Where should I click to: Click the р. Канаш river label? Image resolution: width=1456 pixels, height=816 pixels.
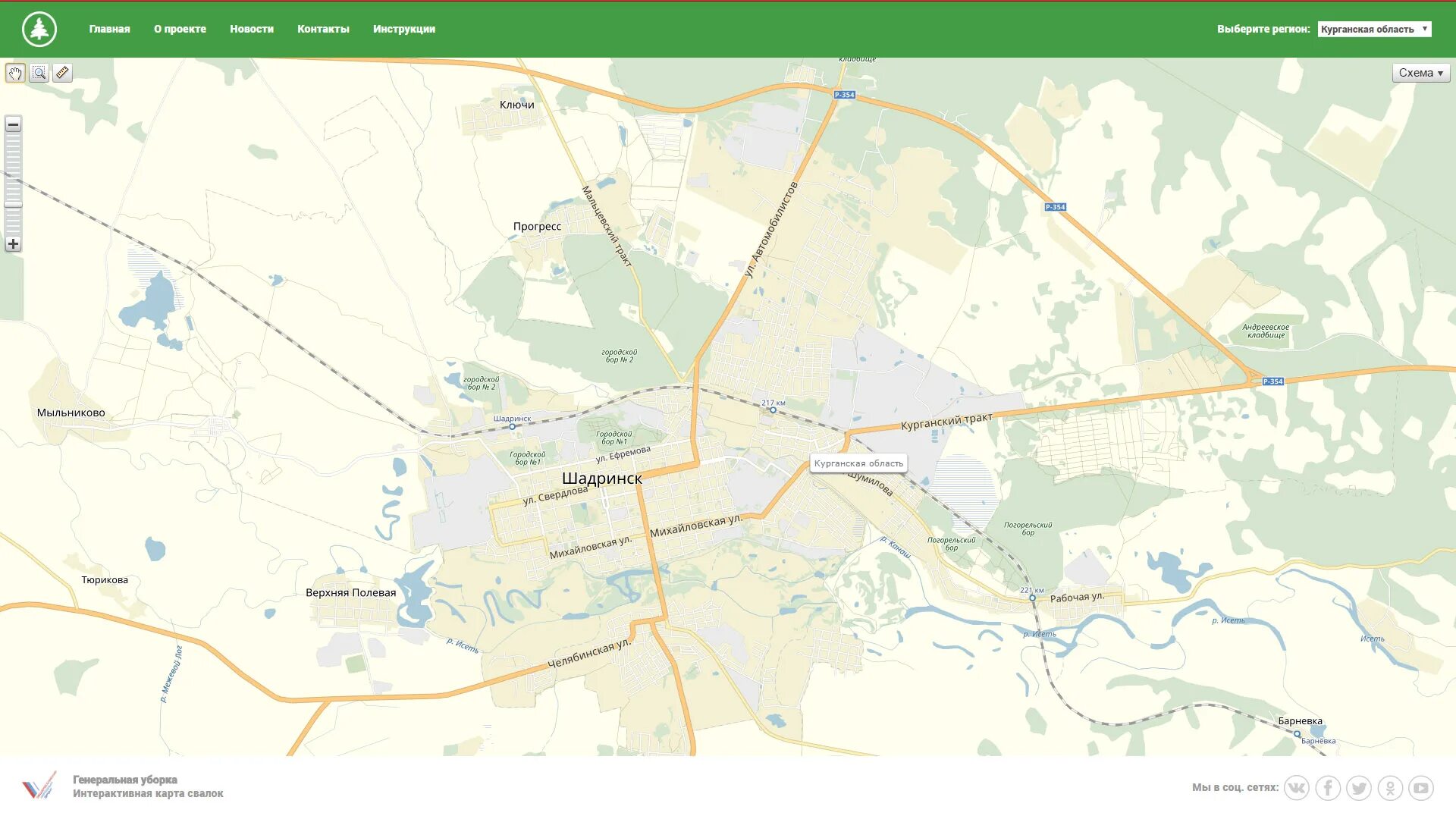point(896,547)
